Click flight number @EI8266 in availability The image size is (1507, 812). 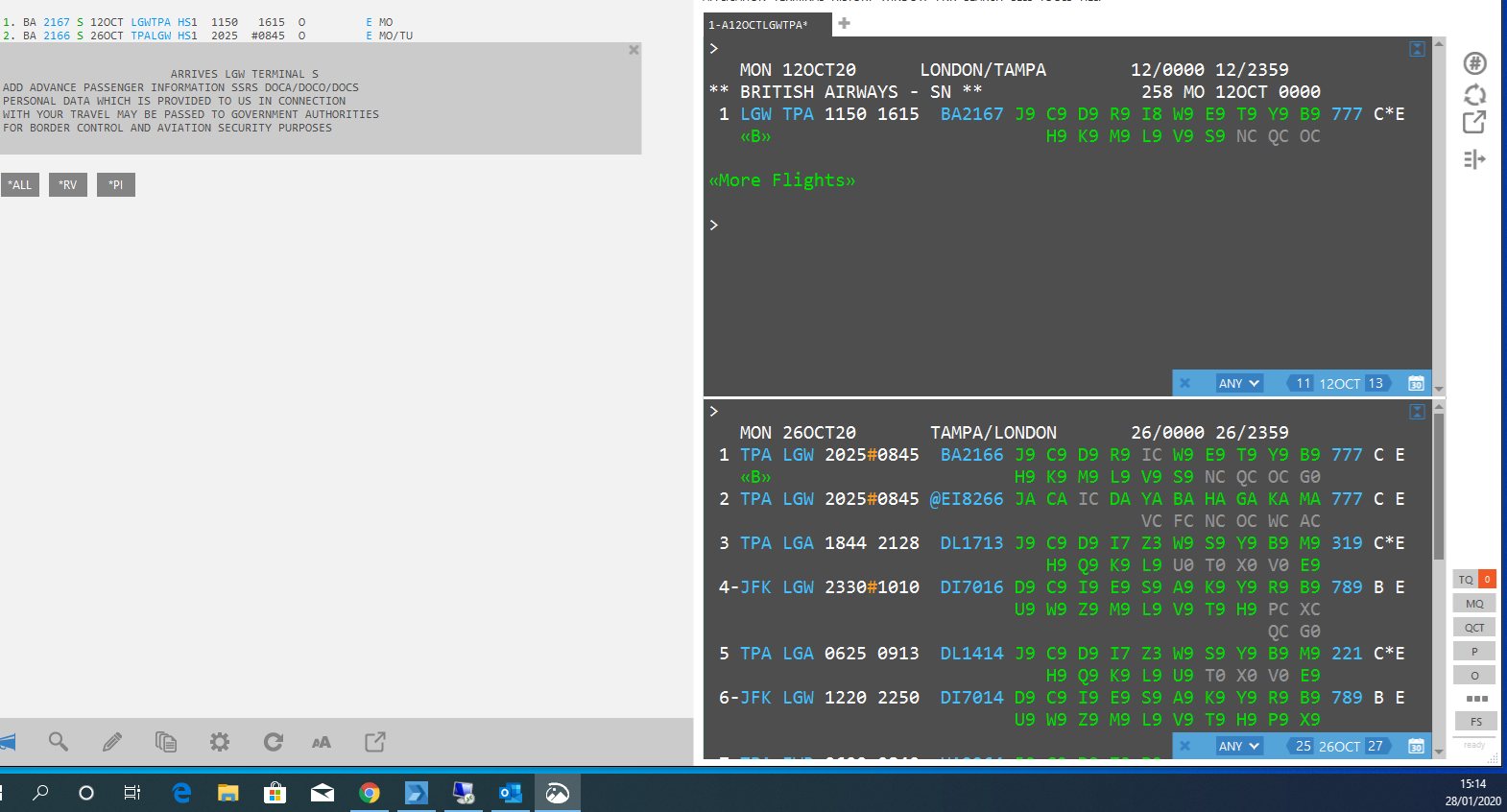pyautogui.click(x=967, y=499)
